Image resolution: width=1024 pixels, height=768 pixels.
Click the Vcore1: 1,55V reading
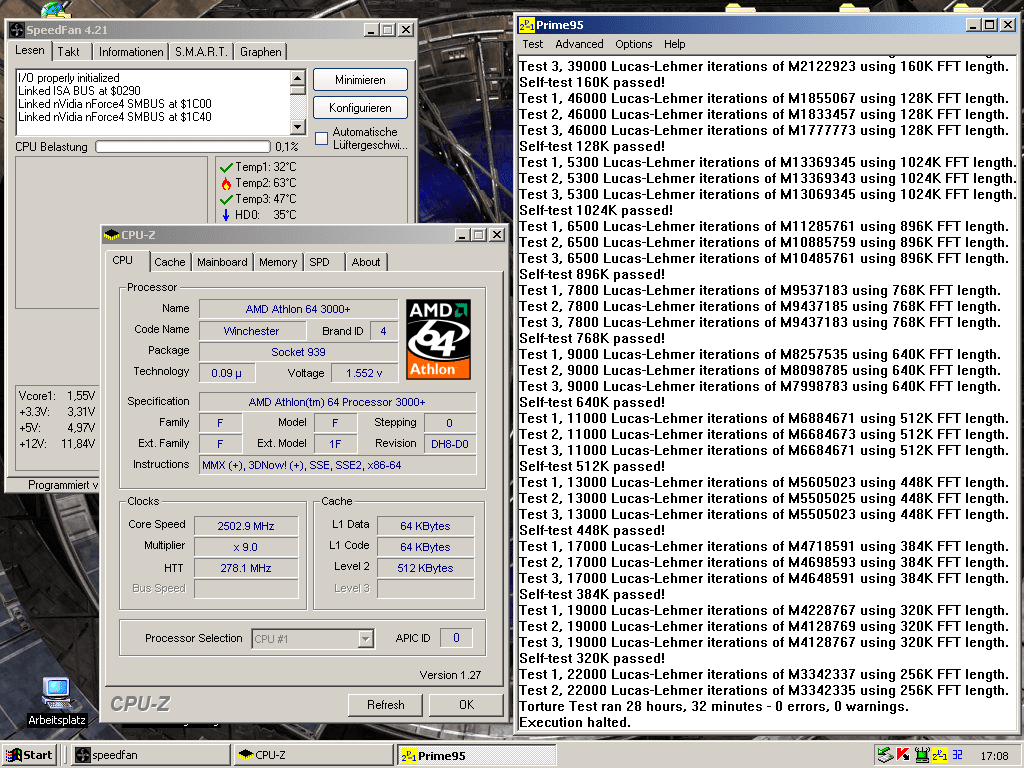point(57,396)
